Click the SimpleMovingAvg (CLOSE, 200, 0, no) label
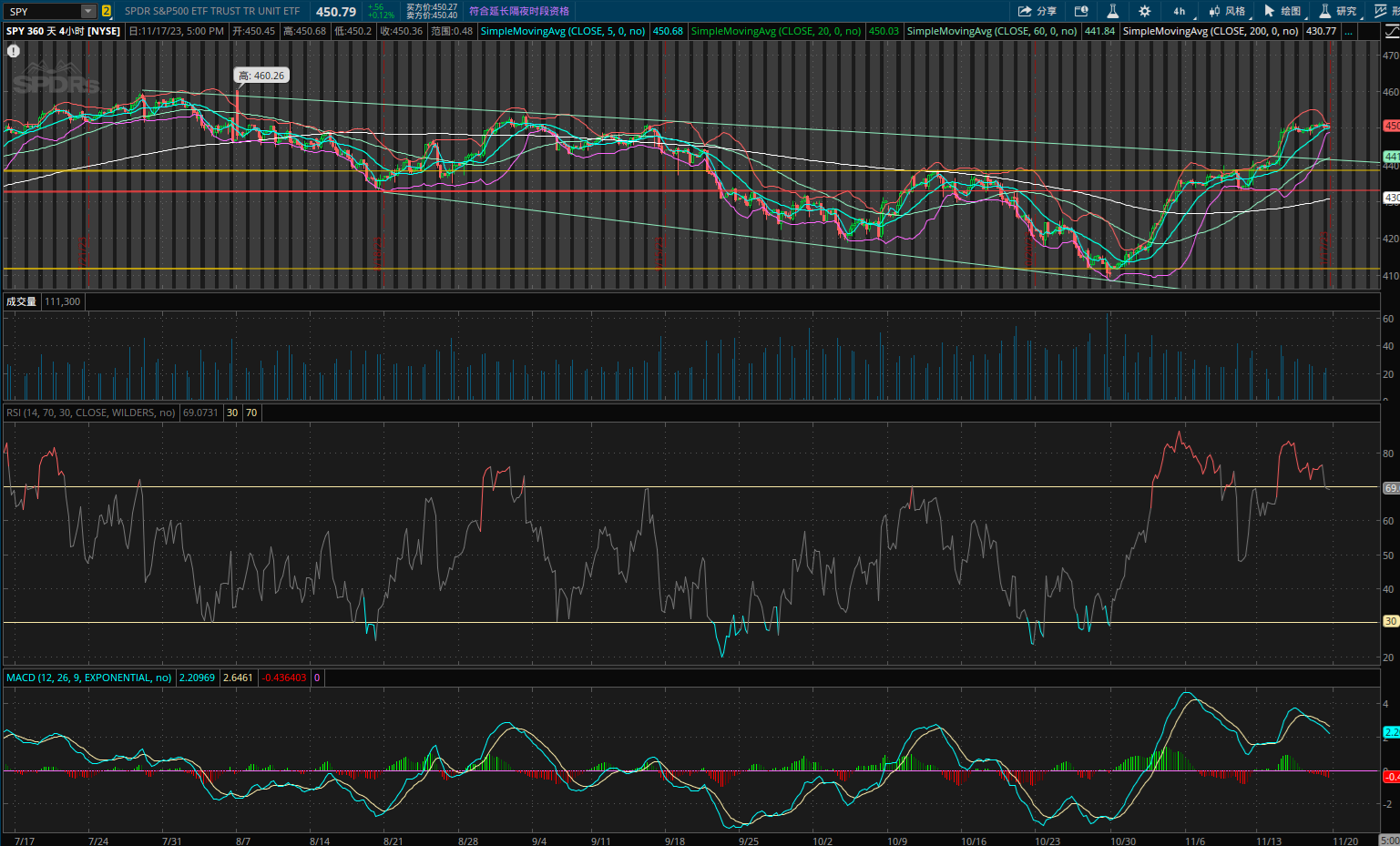This screenshot has width=1400, height=846. (1211, 31)
